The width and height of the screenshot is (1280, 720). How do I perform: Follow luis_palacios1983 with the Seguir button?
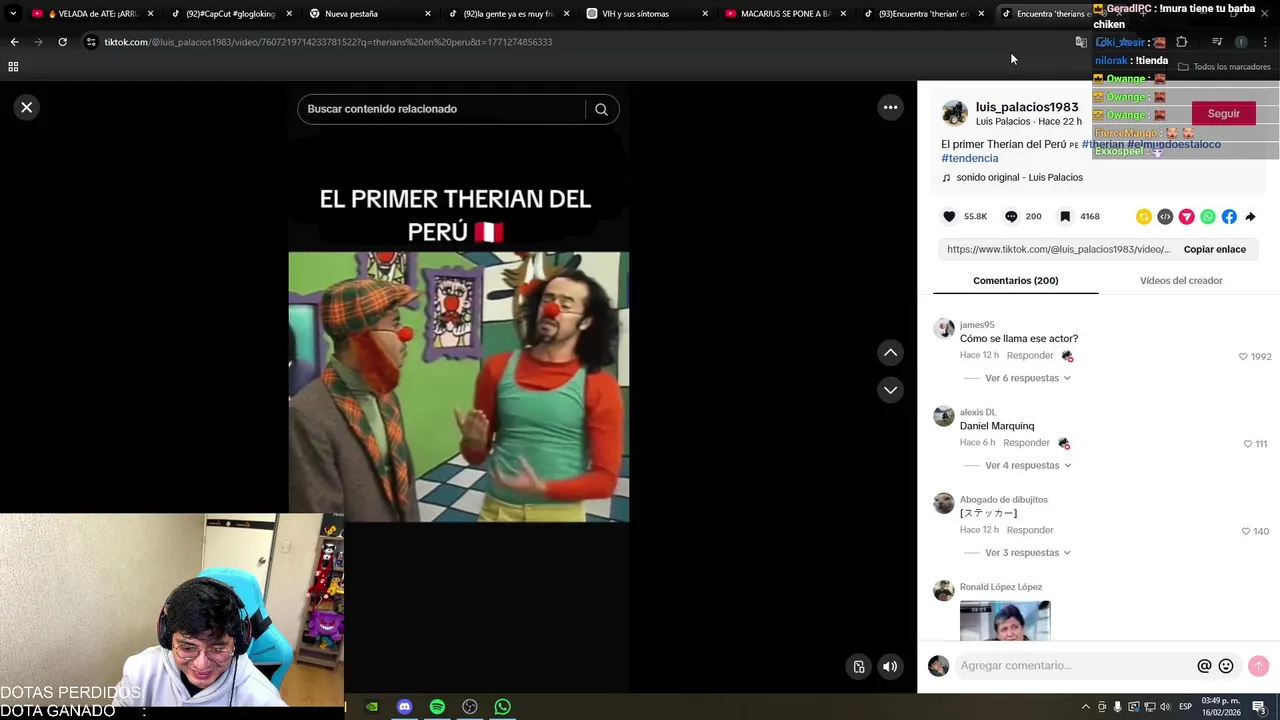coord(1223,114)
